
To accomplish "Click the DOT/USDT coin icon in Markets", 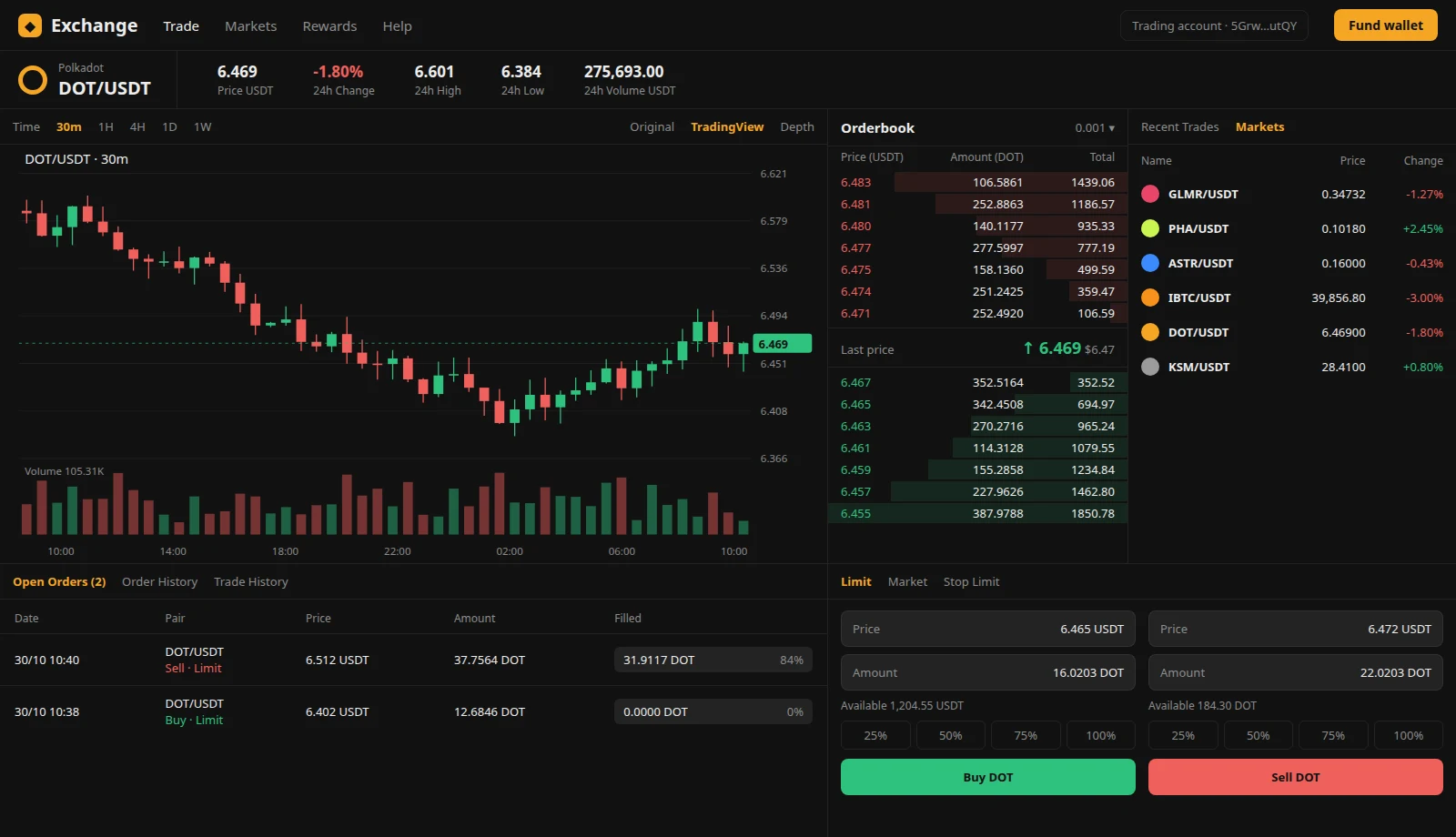I will tap(1150, 332).
